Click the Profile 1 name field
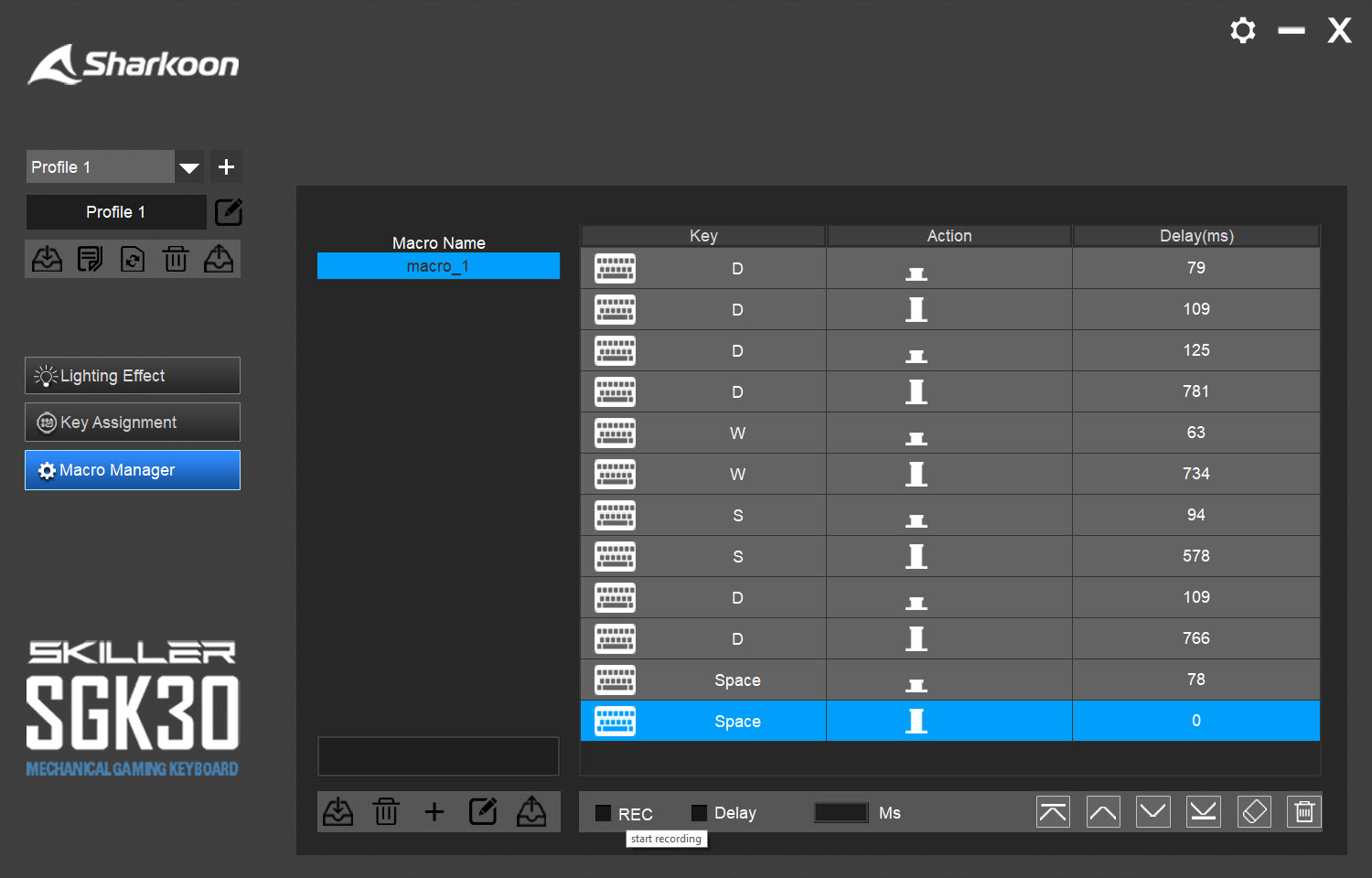This screenshot has height=878, width=1372. point(116,212)
